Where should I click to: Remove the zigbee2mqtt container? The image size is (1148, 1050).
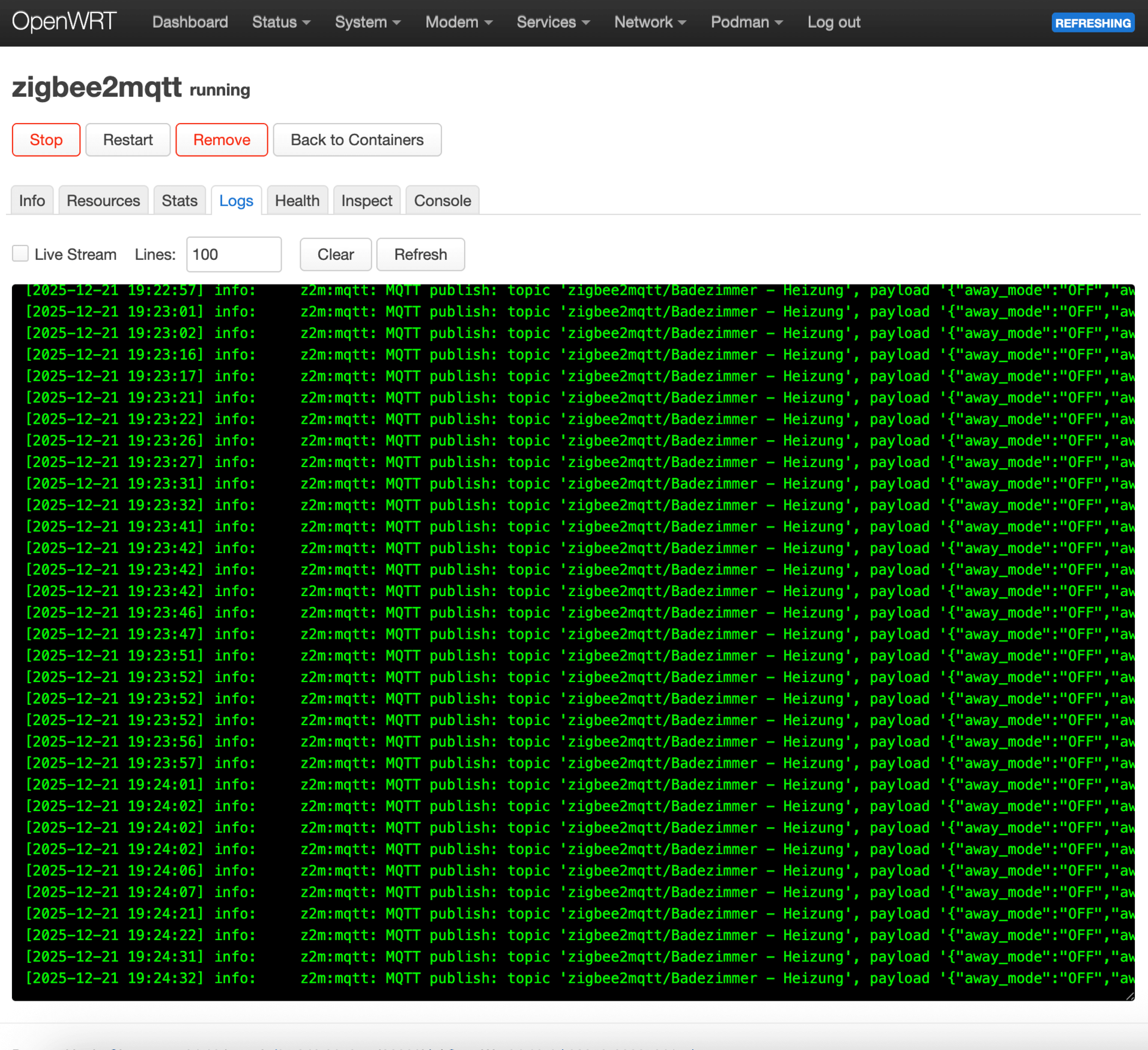click(x=222, y=140)
